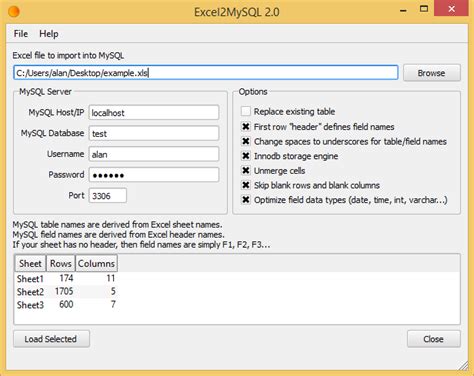Minimize the Excel2MySQL window
Image resolution: width=474 pixels, height=376 pixels.
pyautogui.click(x=403, y=10)
